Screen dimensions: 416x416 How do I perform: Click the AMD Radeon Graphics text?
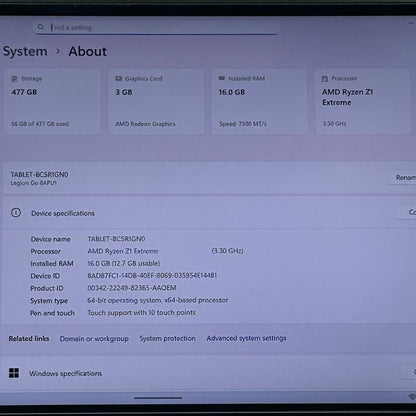coord(145,124)
